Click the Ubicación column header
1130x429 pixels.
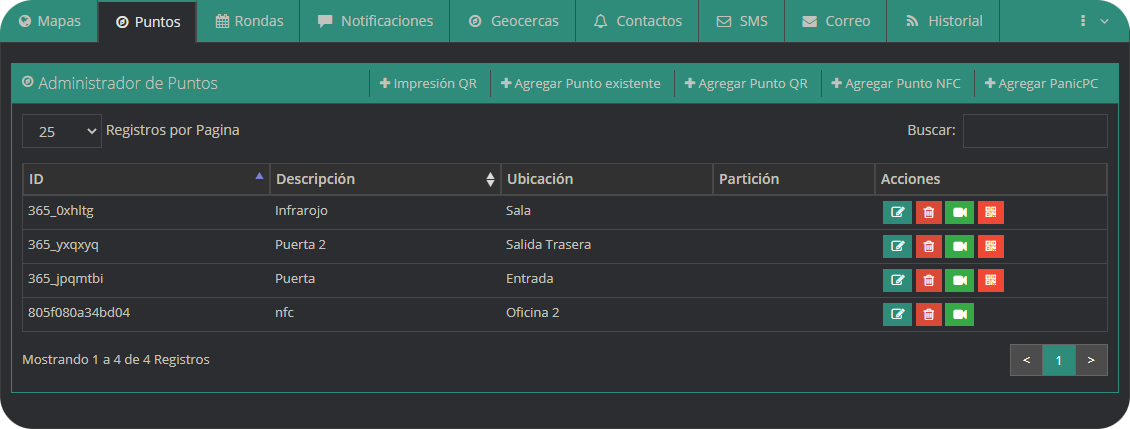[x=606, y=179]
